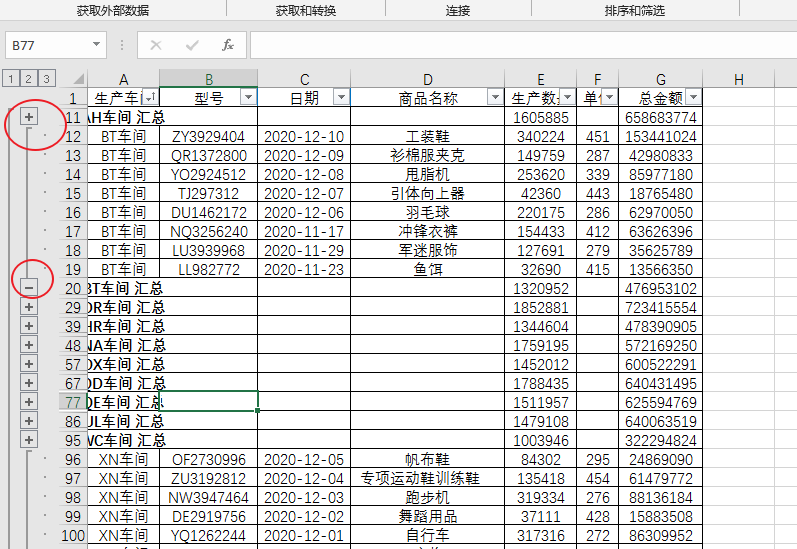797x549 pixels.
Task: Select the BT车间 汇总 cell
Action: point(124,288)
